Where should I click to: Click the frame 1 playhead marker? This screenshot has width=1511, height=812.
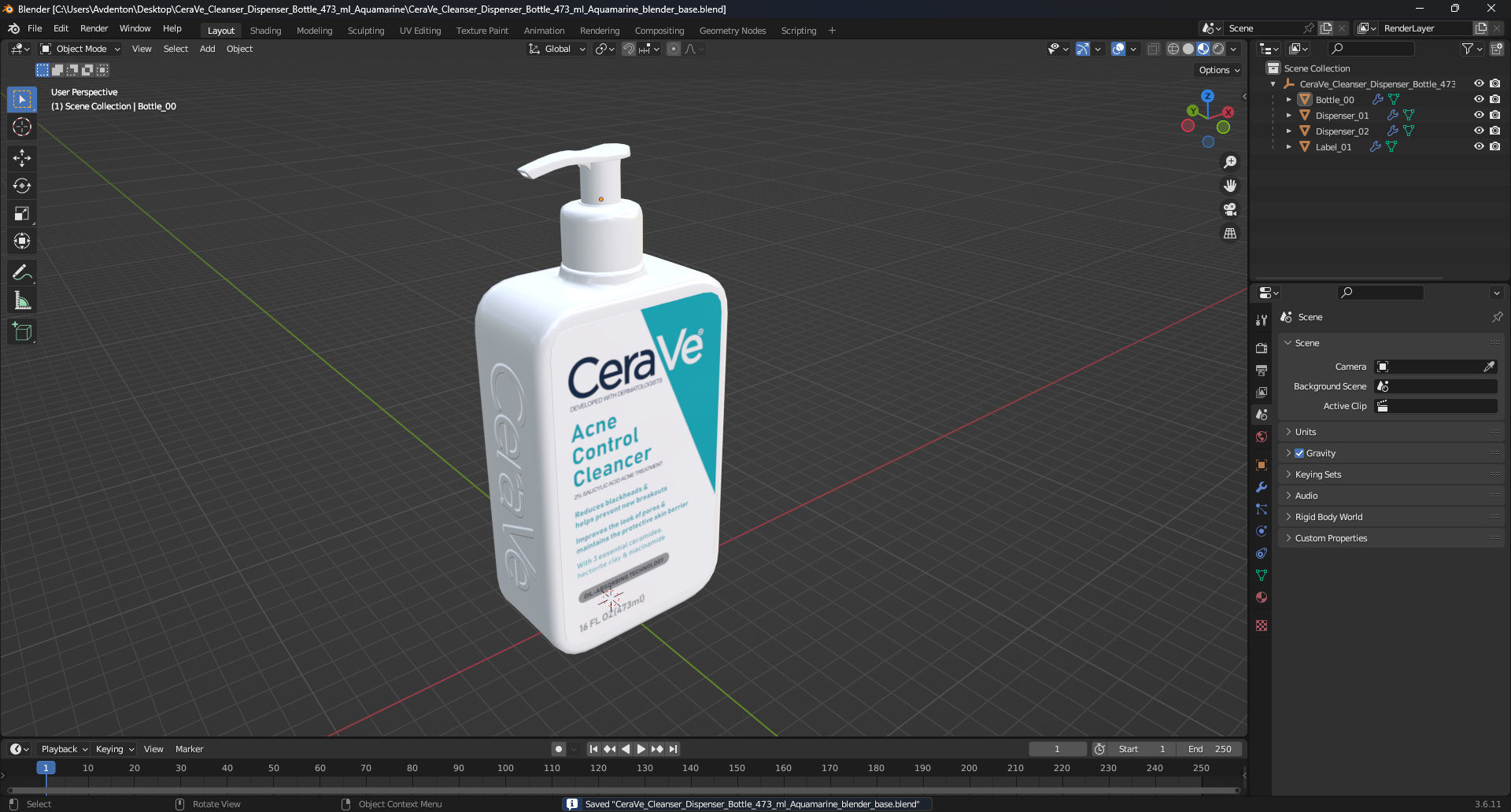pyautogui.click(x=46, y=768)
